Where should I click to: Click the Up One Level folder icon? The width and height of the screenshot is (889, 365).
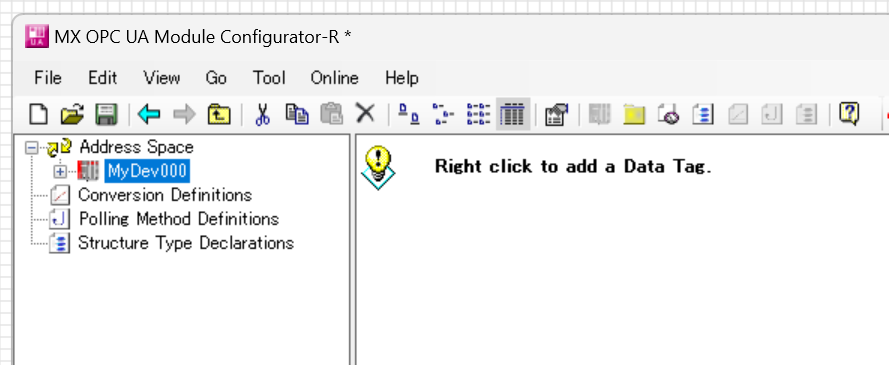tap(219, 114)
